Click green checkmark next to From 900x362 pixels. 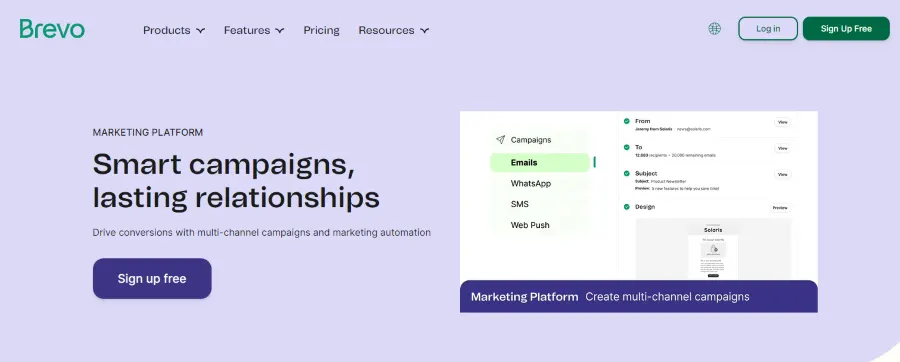coord(627,121)
